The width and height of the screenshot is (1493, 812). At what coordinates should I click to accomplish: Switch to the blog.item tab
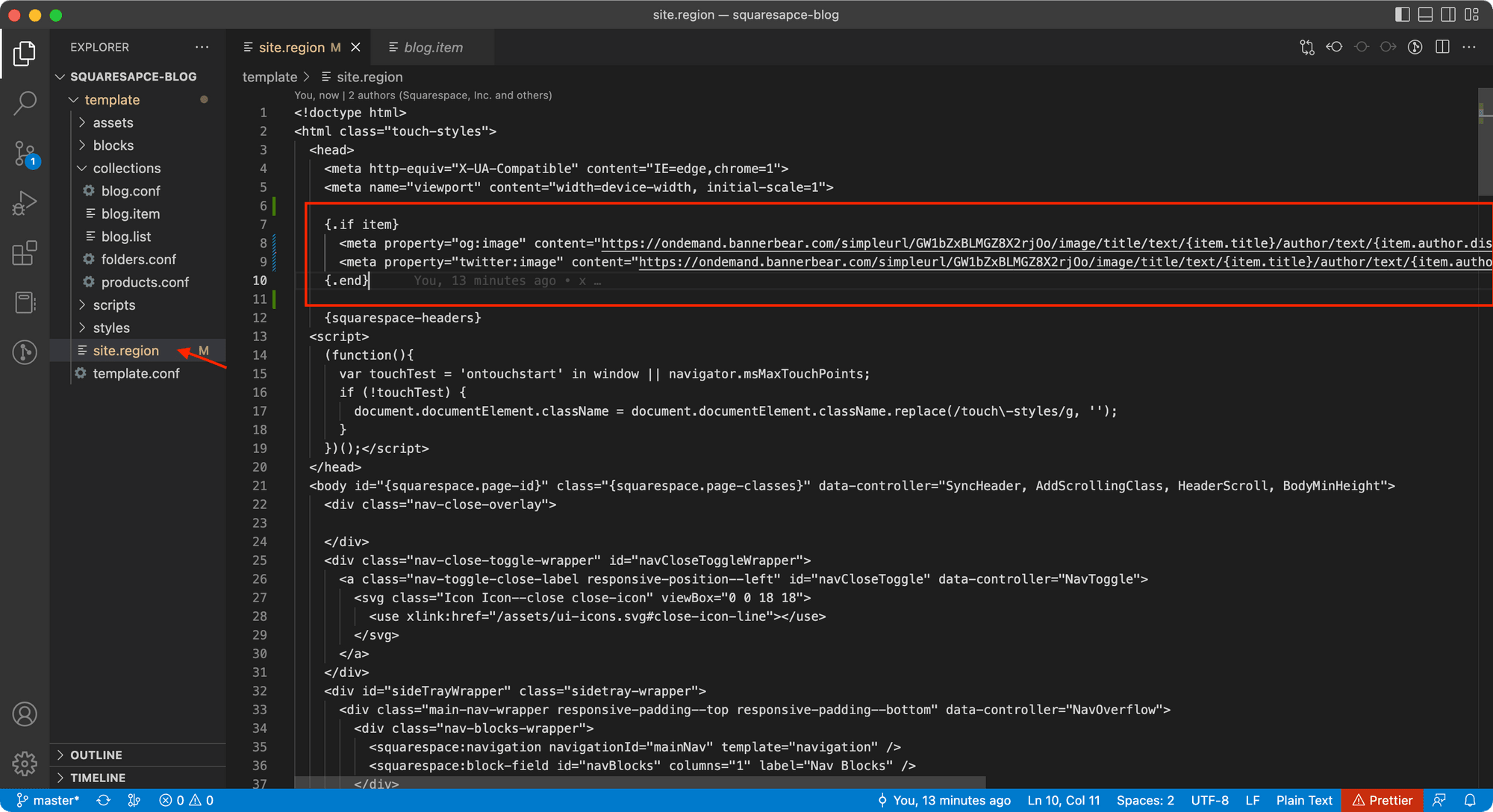coord(433,47)
